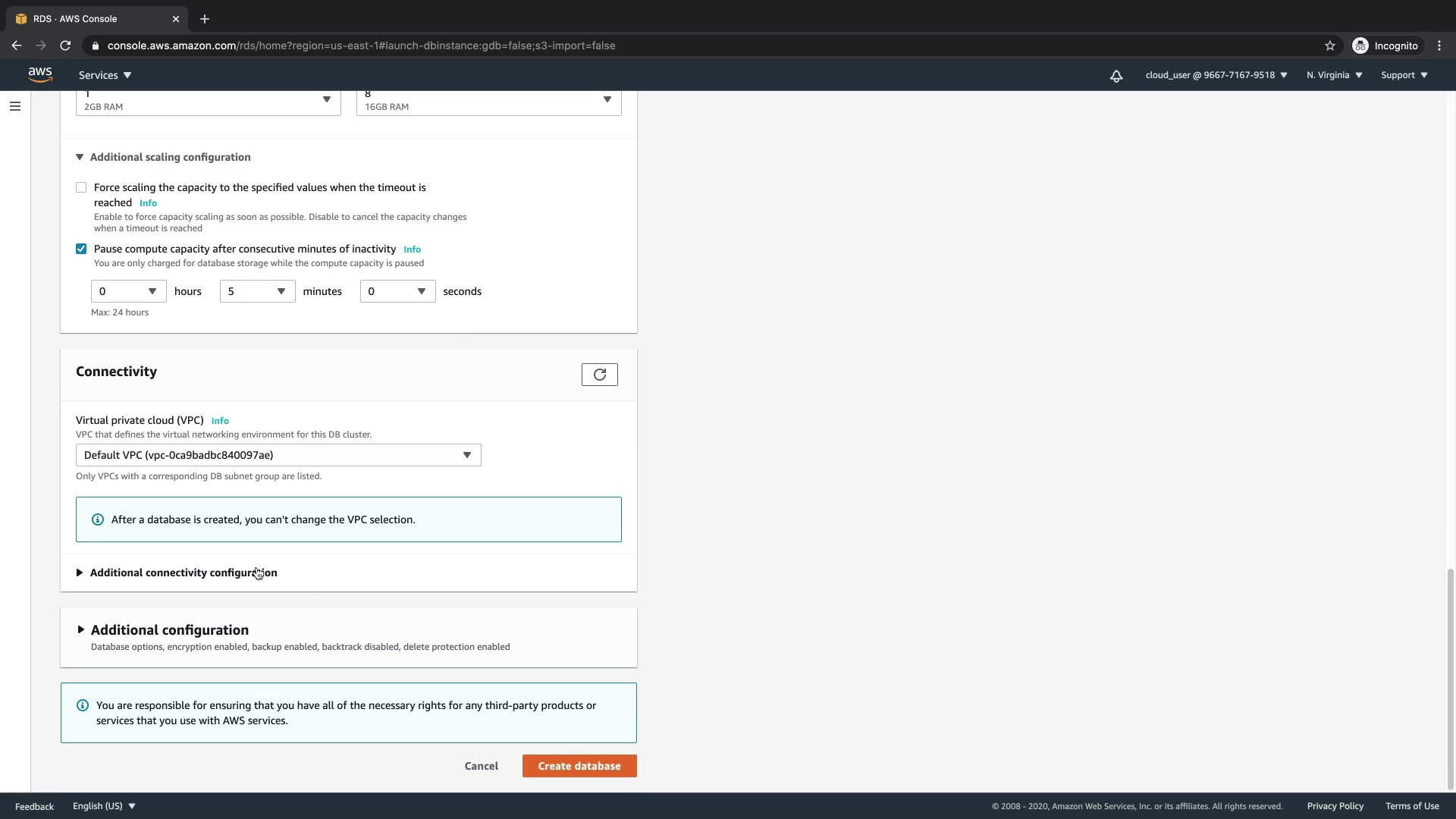Image resolution: width=1456 pixels, height=819 pixels.
Task: Click Cancel to abort database creation
Action: point(482,766)
